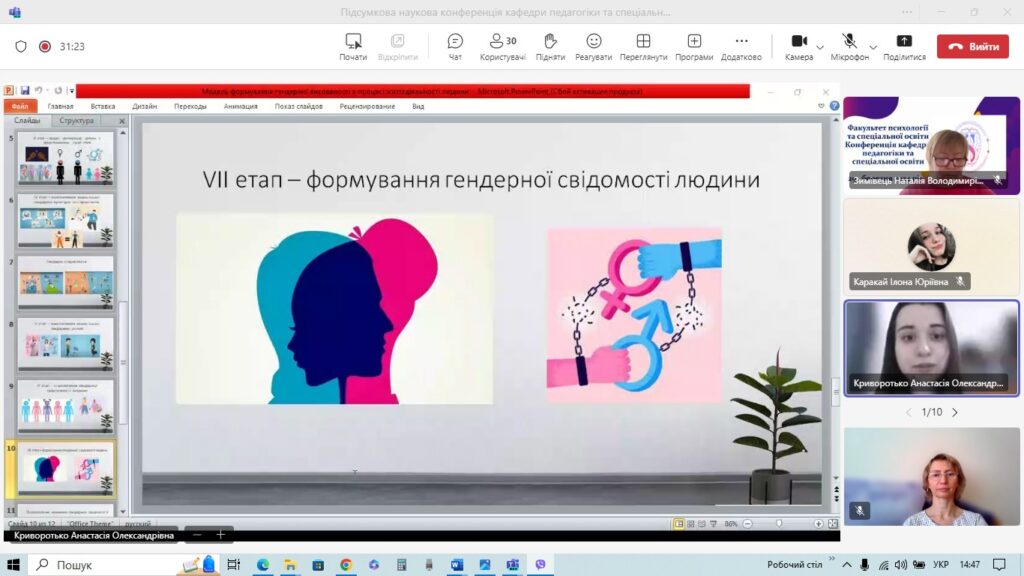Open the Дизайн ribbon tab

coord(144,106)
